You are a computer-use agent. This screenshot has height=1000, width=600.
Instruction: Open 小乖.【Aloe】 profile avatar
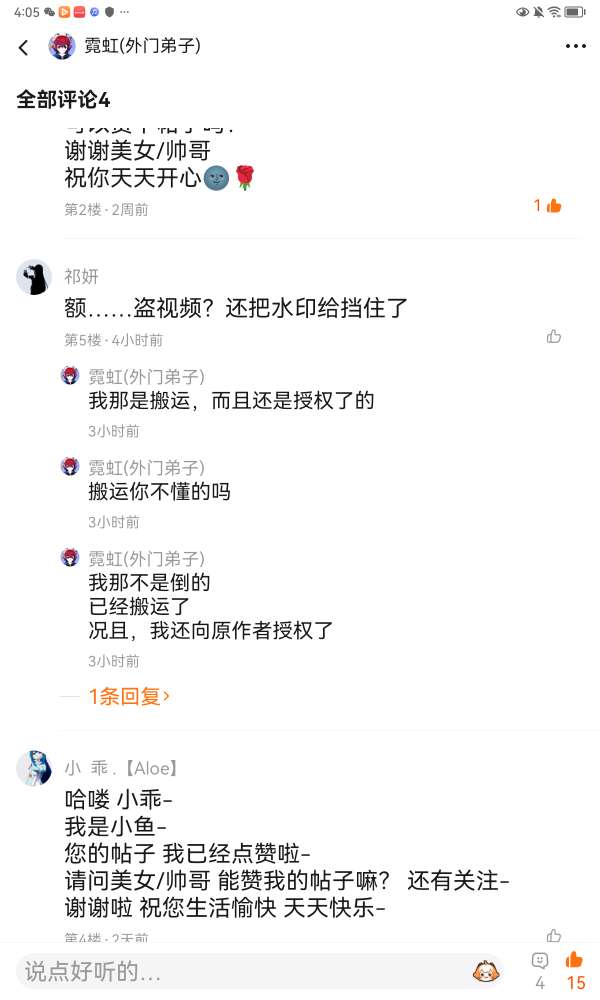[x=34, y=768]
